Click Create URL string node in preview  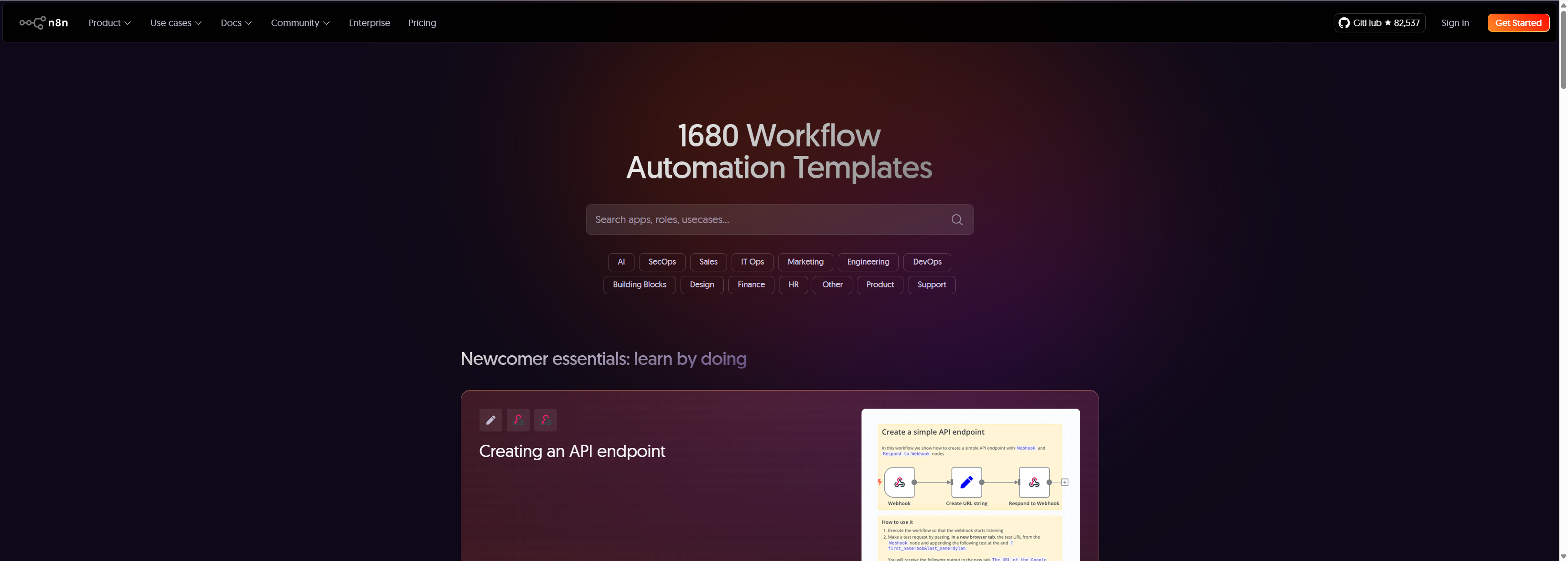pos(966,483)
